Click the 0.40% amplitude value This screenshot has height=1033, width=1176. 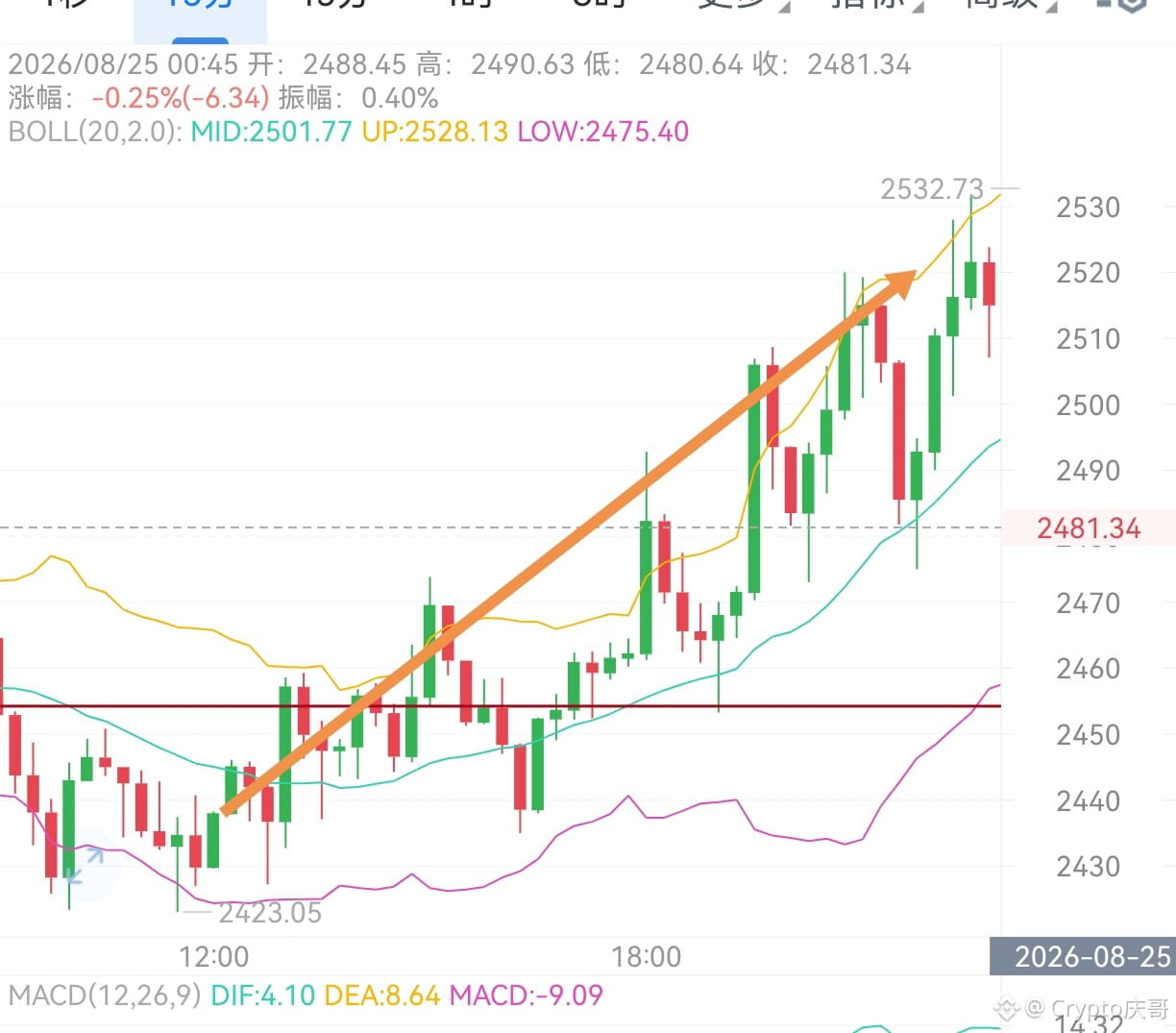coord(400,98)
